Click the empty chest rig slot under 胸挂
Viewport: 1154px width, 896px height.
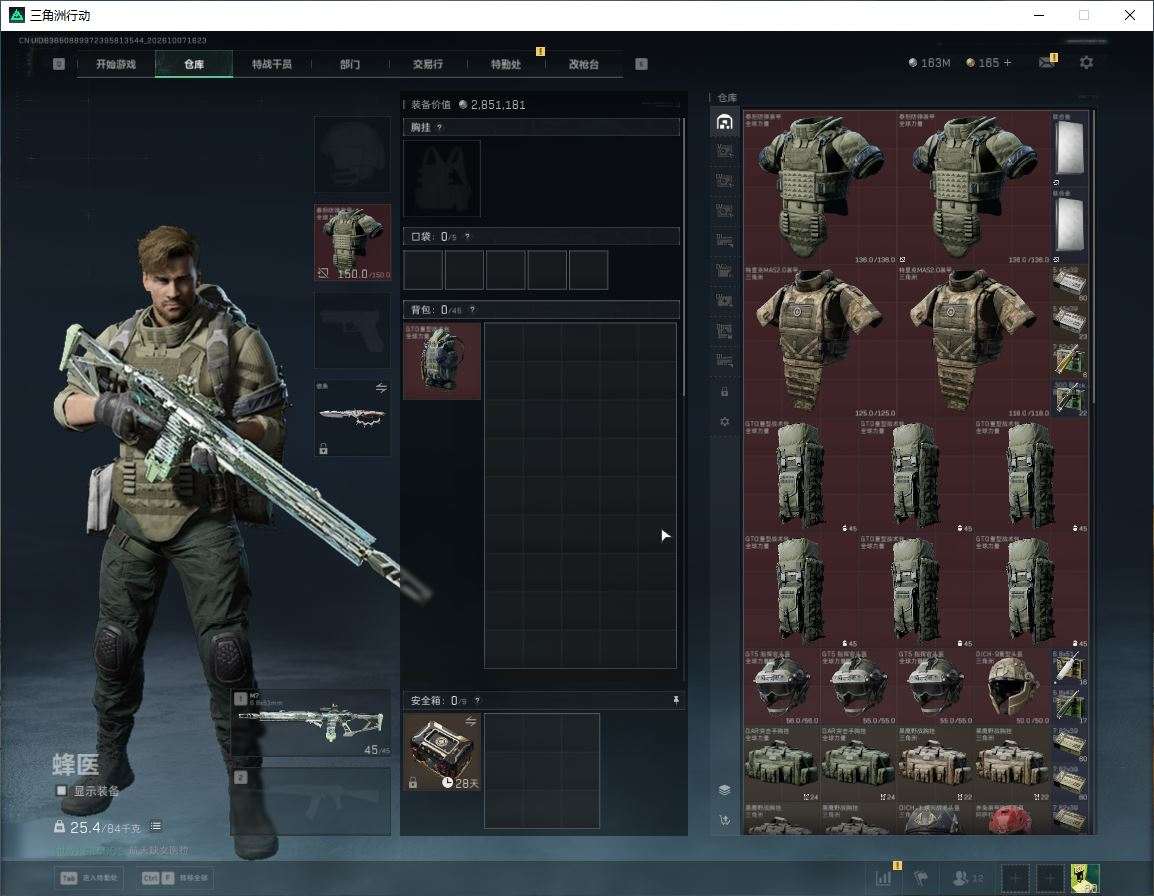(442, 178)
